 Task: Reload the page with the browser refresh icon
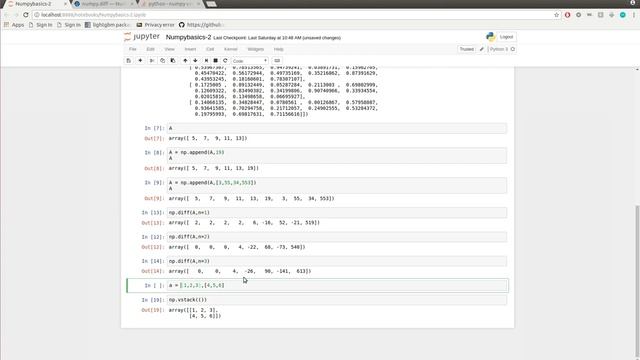tap(26, 15)
